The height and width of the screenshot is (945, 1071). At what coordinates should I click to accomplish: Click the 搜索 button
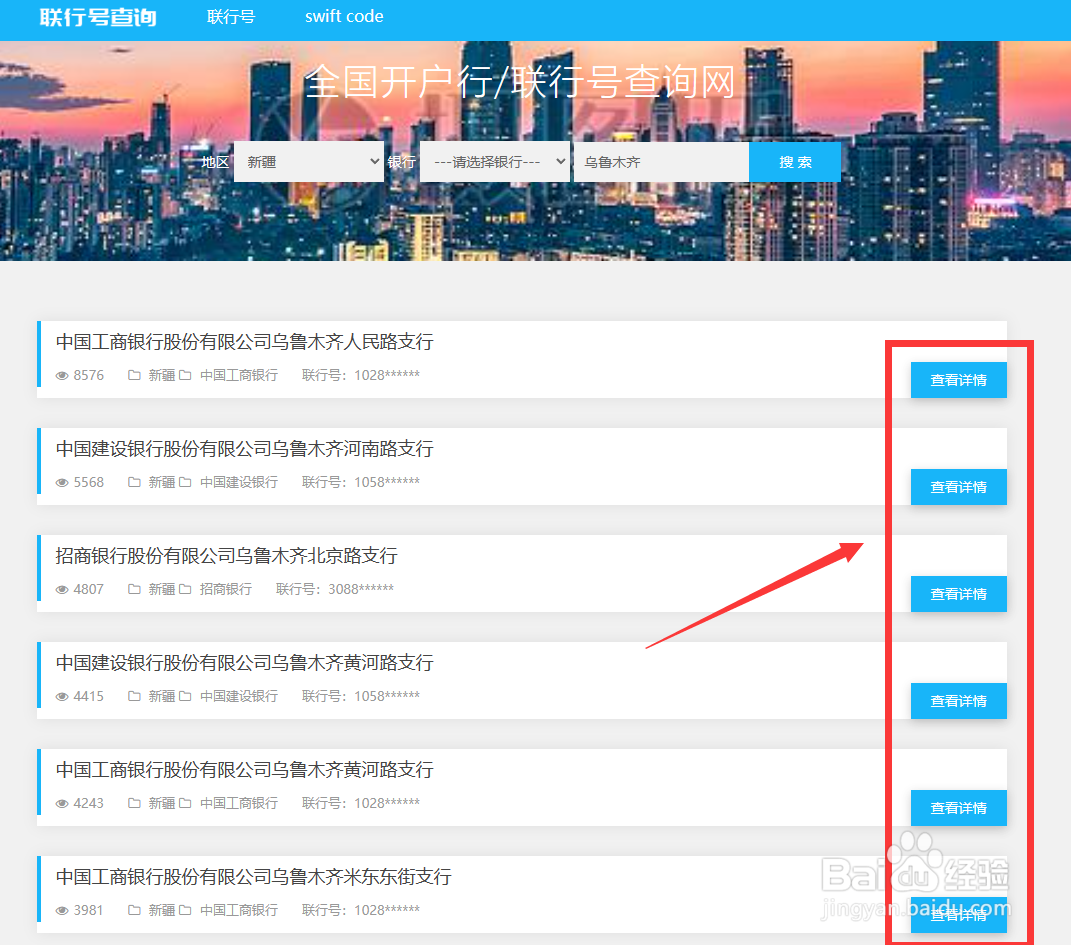point(795,162)
